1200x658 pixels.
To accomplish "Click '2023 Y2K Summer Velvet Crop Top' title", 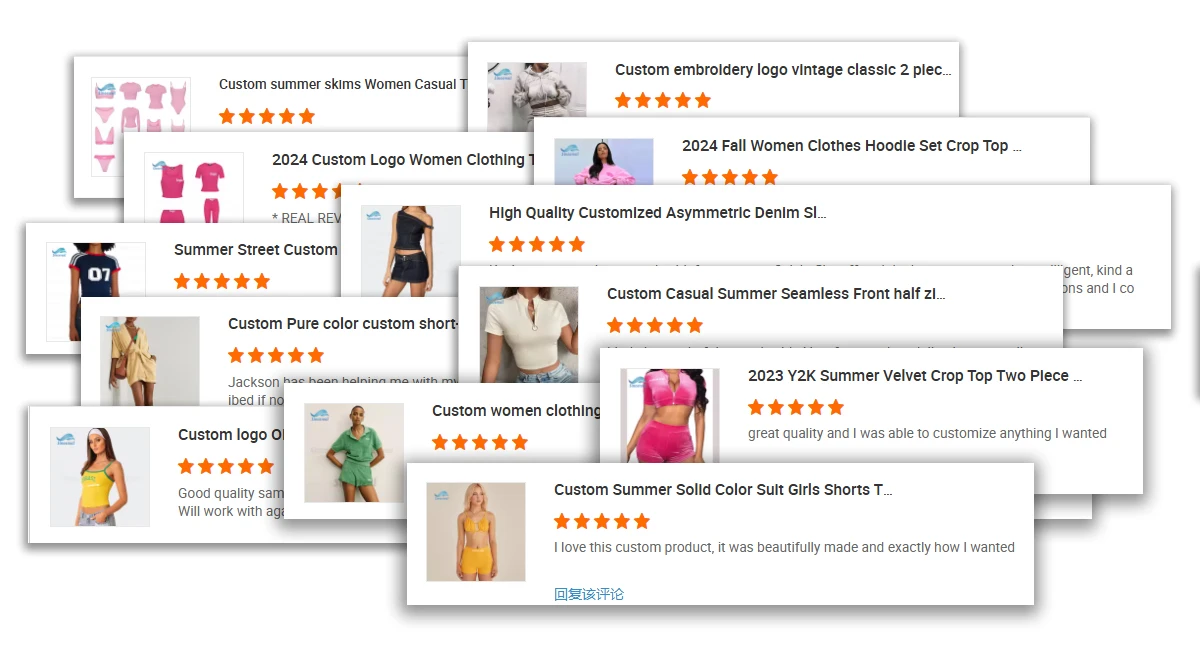I will coord(915,376).
